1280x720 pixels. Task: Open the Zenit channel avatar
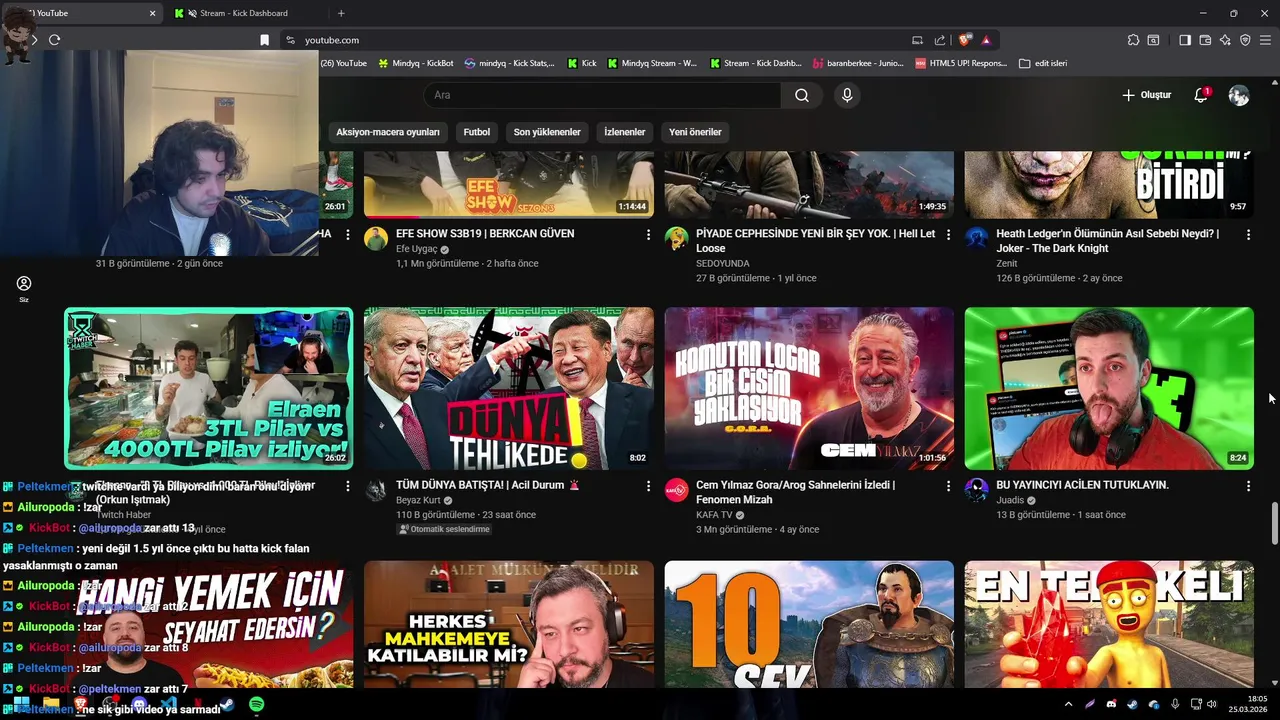tap(977, 238)
